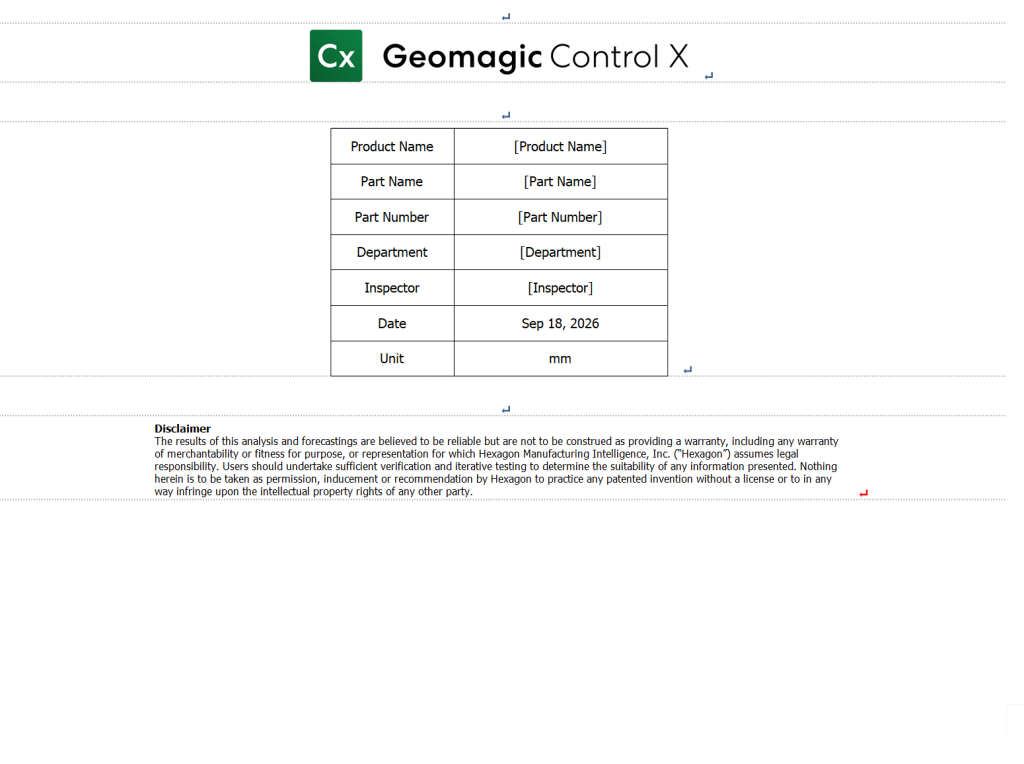Click the [Part Number] value cell
Viewport: 1024px width, 764px height.
click(x=560, y=217)
